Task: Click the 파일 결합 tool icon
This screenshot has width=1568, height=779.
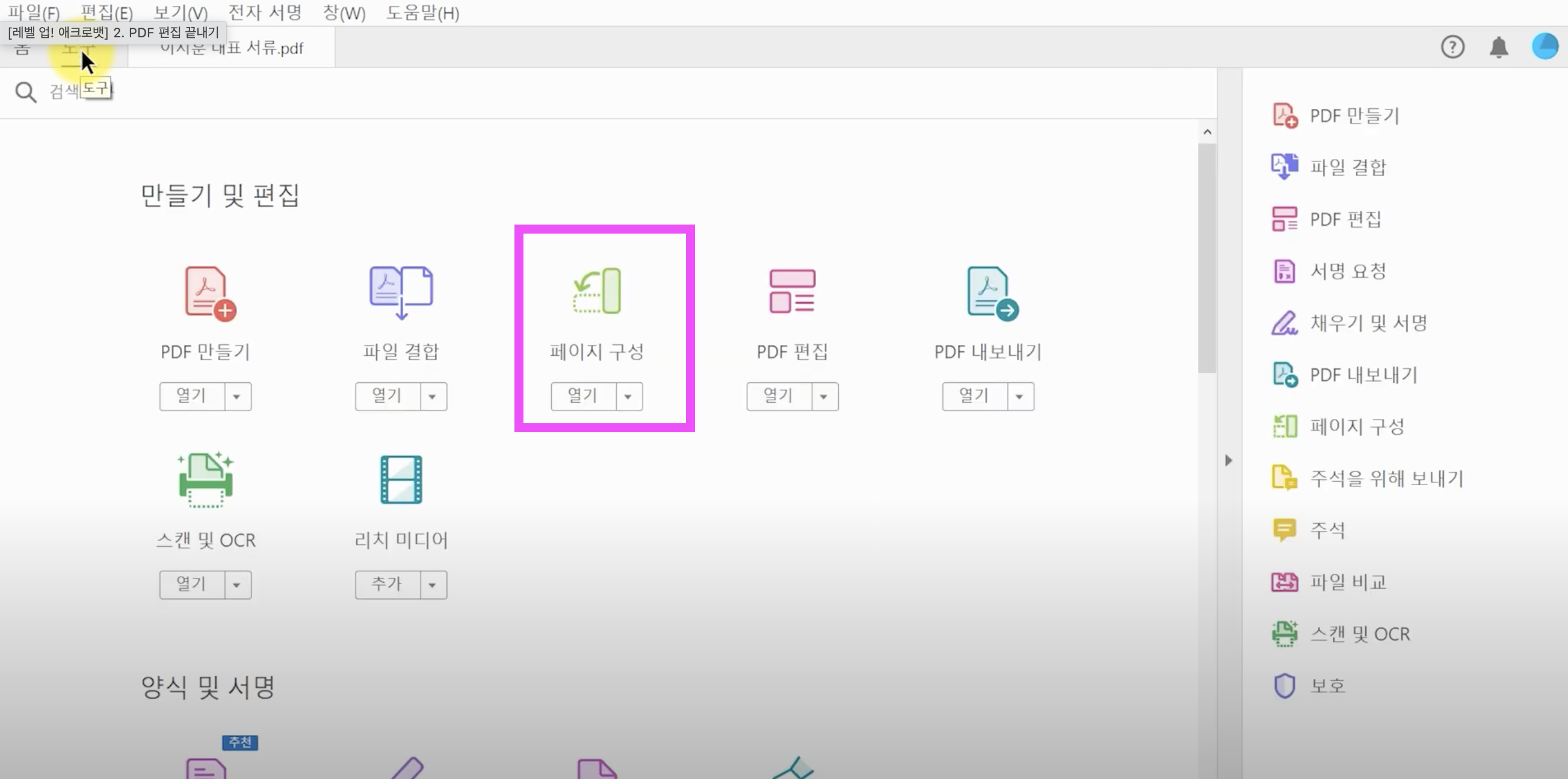Action: coord(401,292)
